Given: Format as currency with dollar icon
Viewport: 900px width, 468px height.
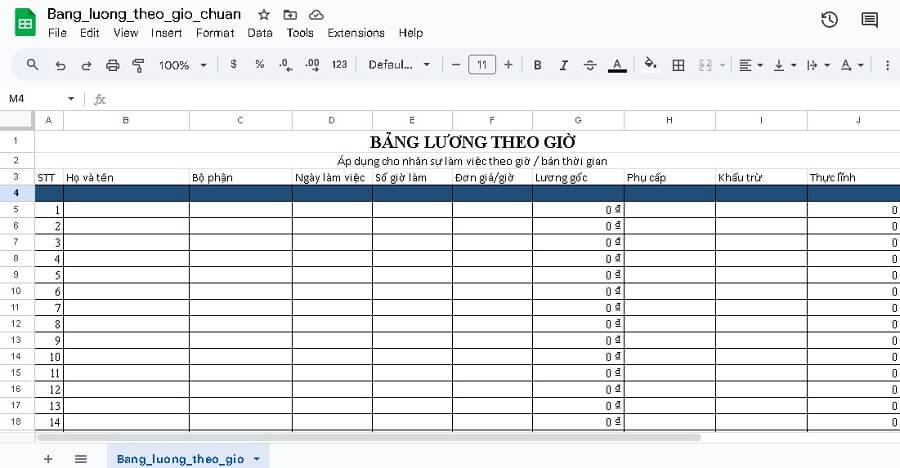Looking at the screenshot, I should (x=233, y=64).
